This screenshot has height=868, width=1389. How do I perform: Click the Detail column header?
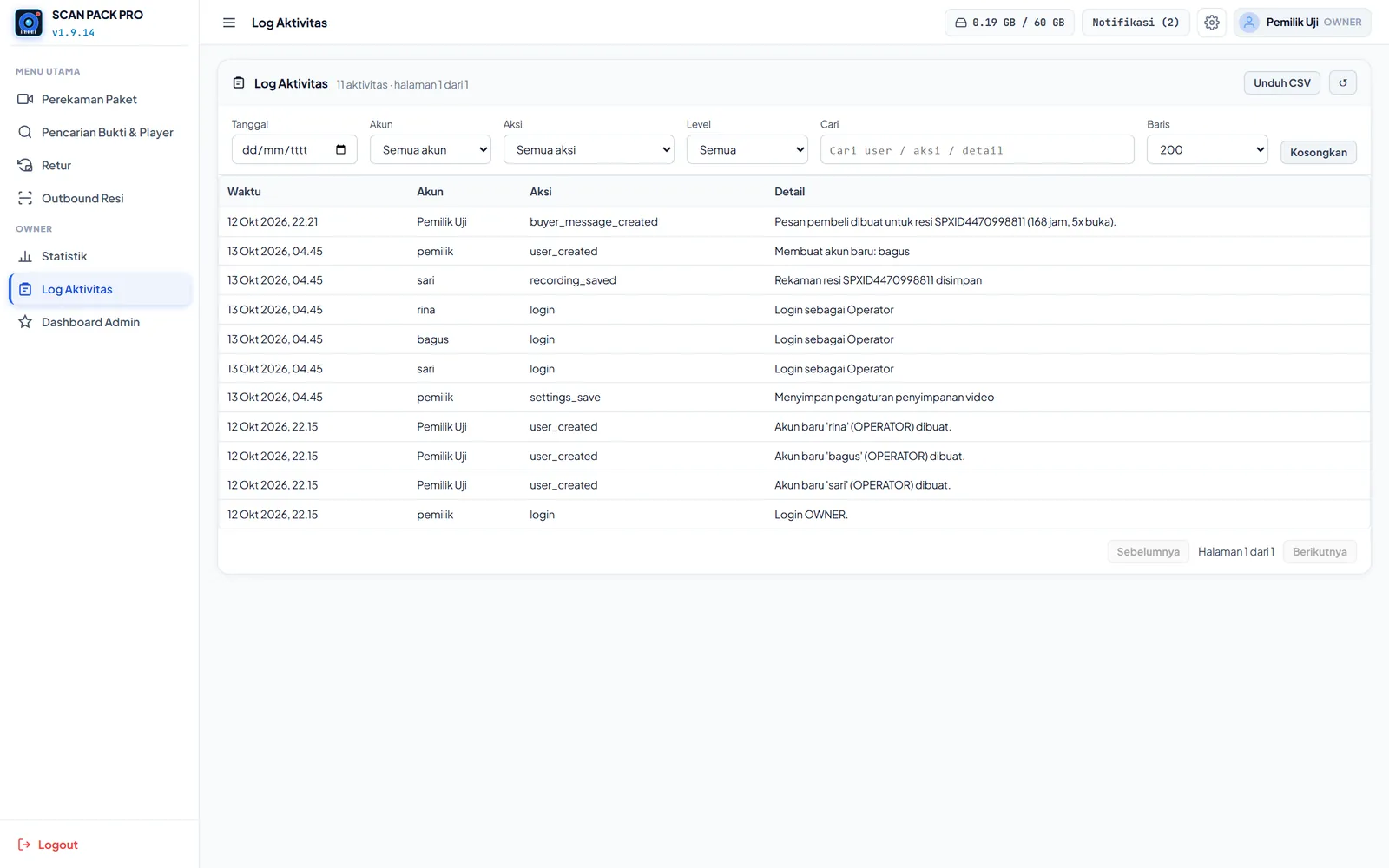pyautogui.click(x=789, y=192)
